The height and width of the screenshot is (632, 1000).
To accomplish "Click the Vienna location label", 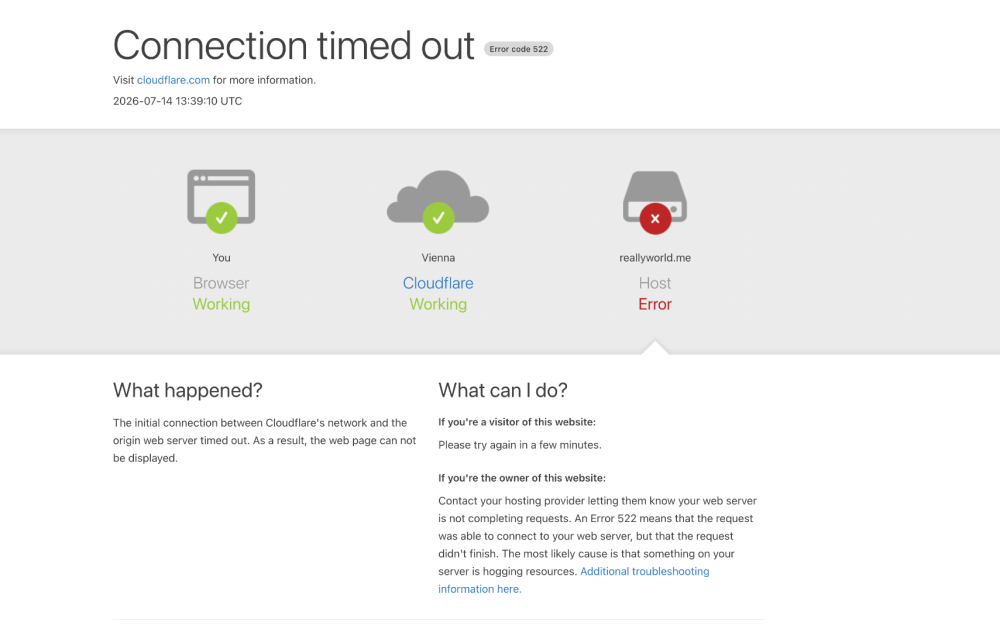I will [438, 258].
